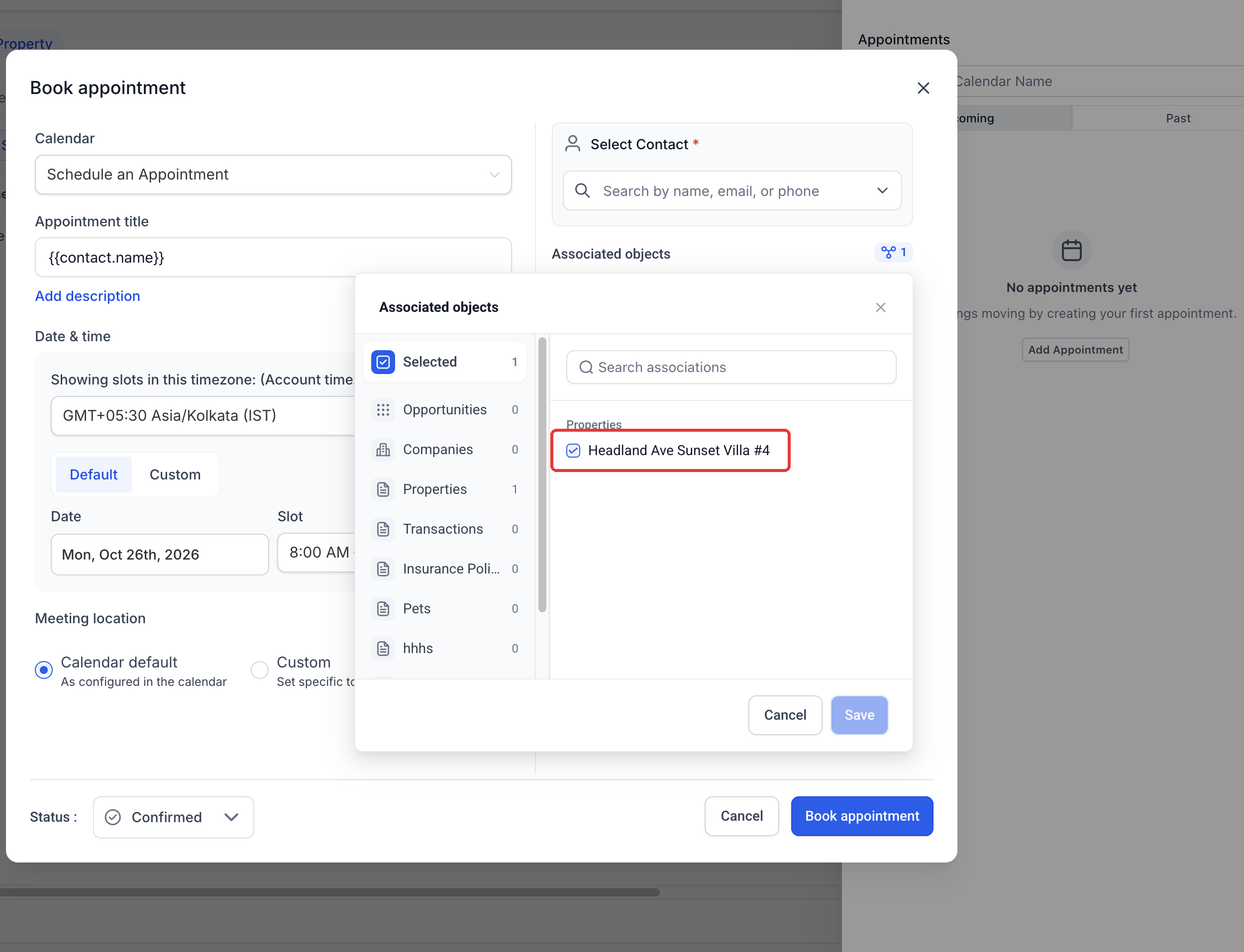This screenshot has height=952, width=1244.
Task: Click the associated objects category list scrollbar
Action: tap(542, 475)
